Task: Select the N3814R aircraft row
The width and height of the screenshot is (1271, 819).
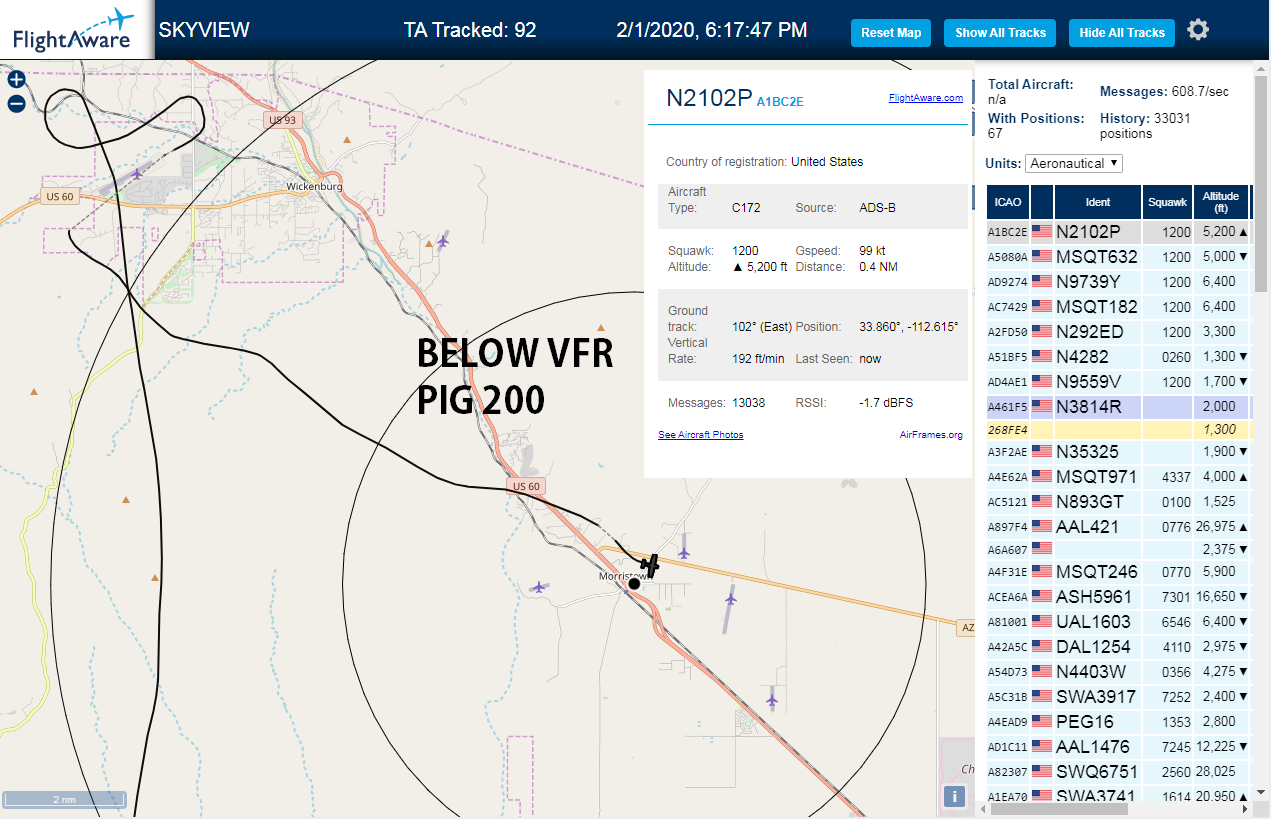Action: (x=1118, y=406)
